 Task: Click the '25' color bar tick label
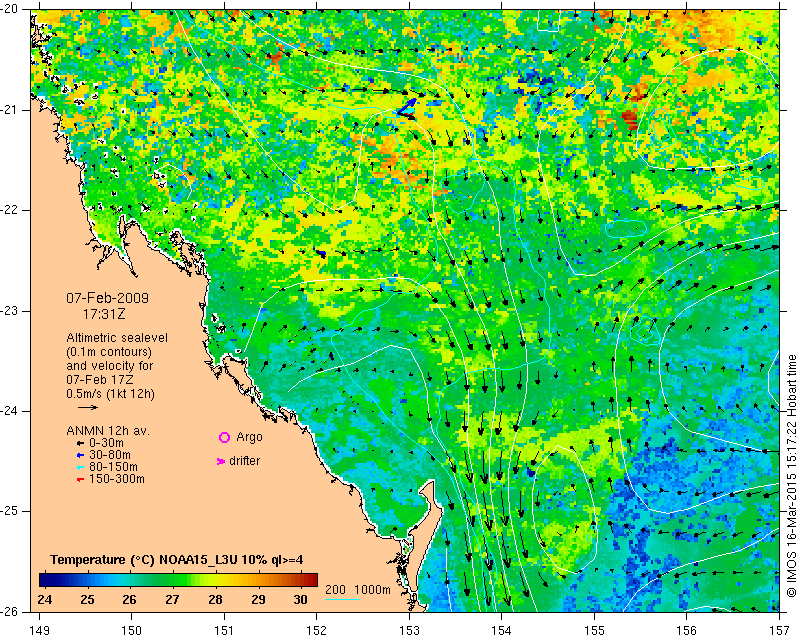tap(87, 599)
